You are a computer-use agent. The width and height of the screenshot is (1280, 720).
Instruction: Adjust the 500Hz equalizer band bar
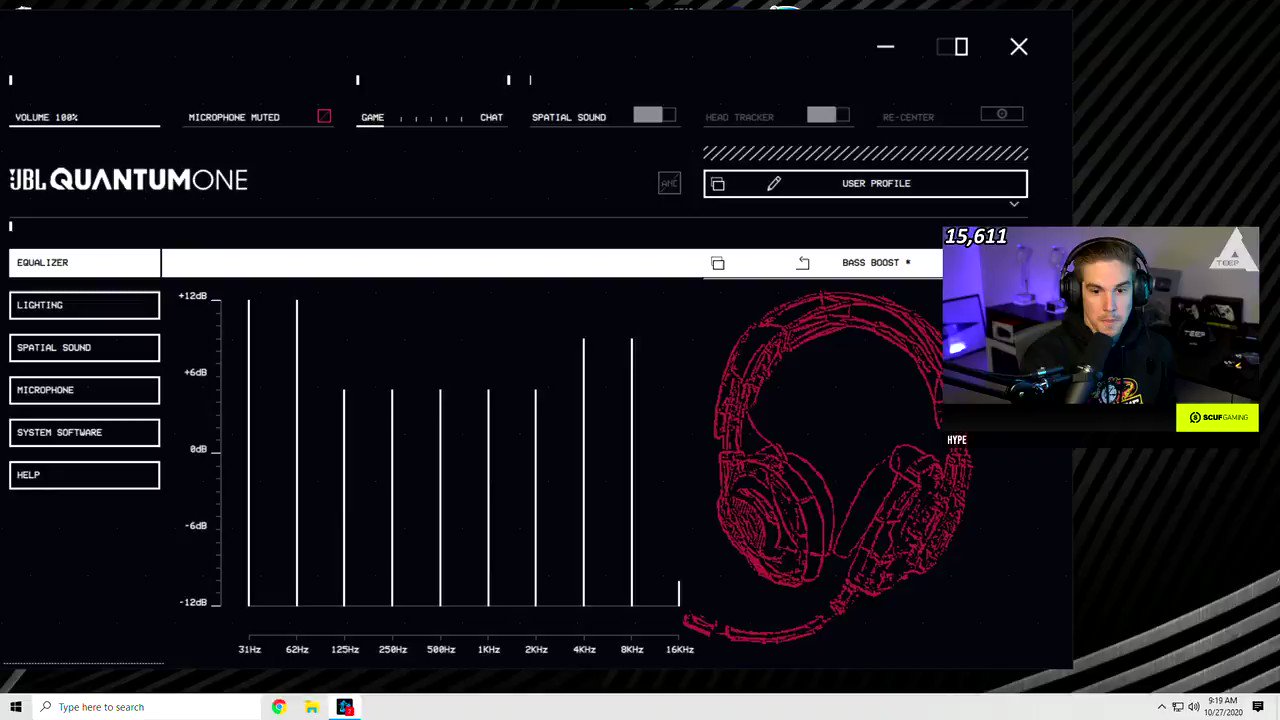[440, 498]
